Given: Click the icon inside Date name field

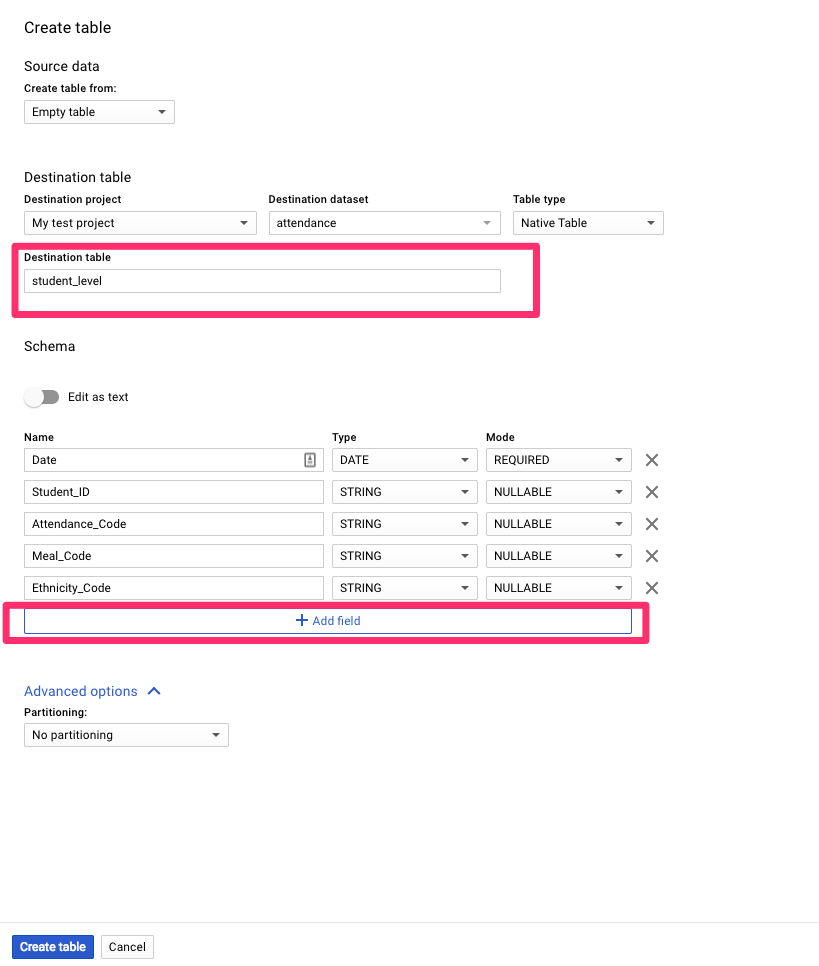Looking at the screenshot, I should pos(310,460).
